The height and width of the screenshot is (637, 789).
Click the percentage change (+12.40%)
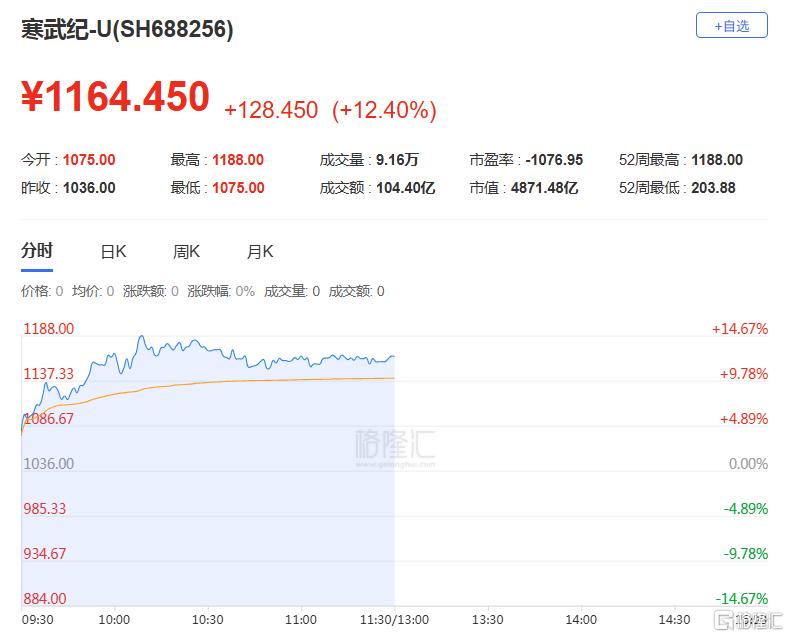(x=384, y=110)
